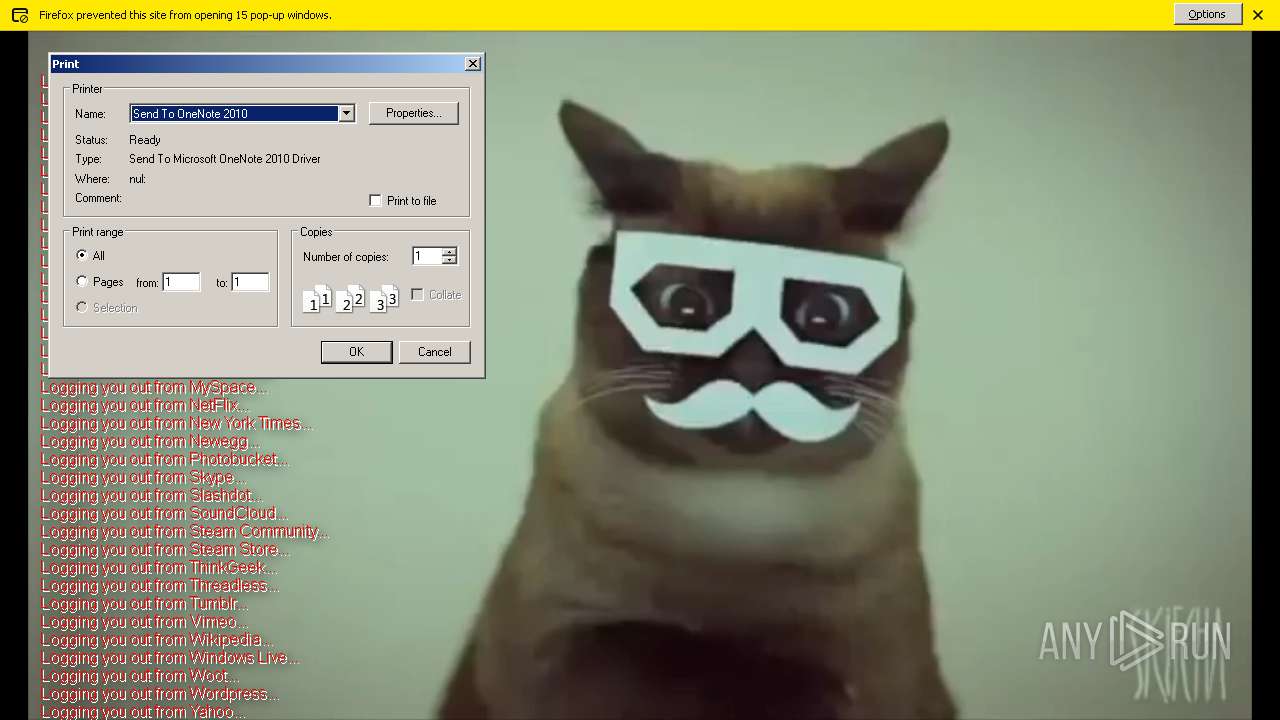Open printer Properties
The height and width of the screenshot is (720, 1280).
(414, 113)
